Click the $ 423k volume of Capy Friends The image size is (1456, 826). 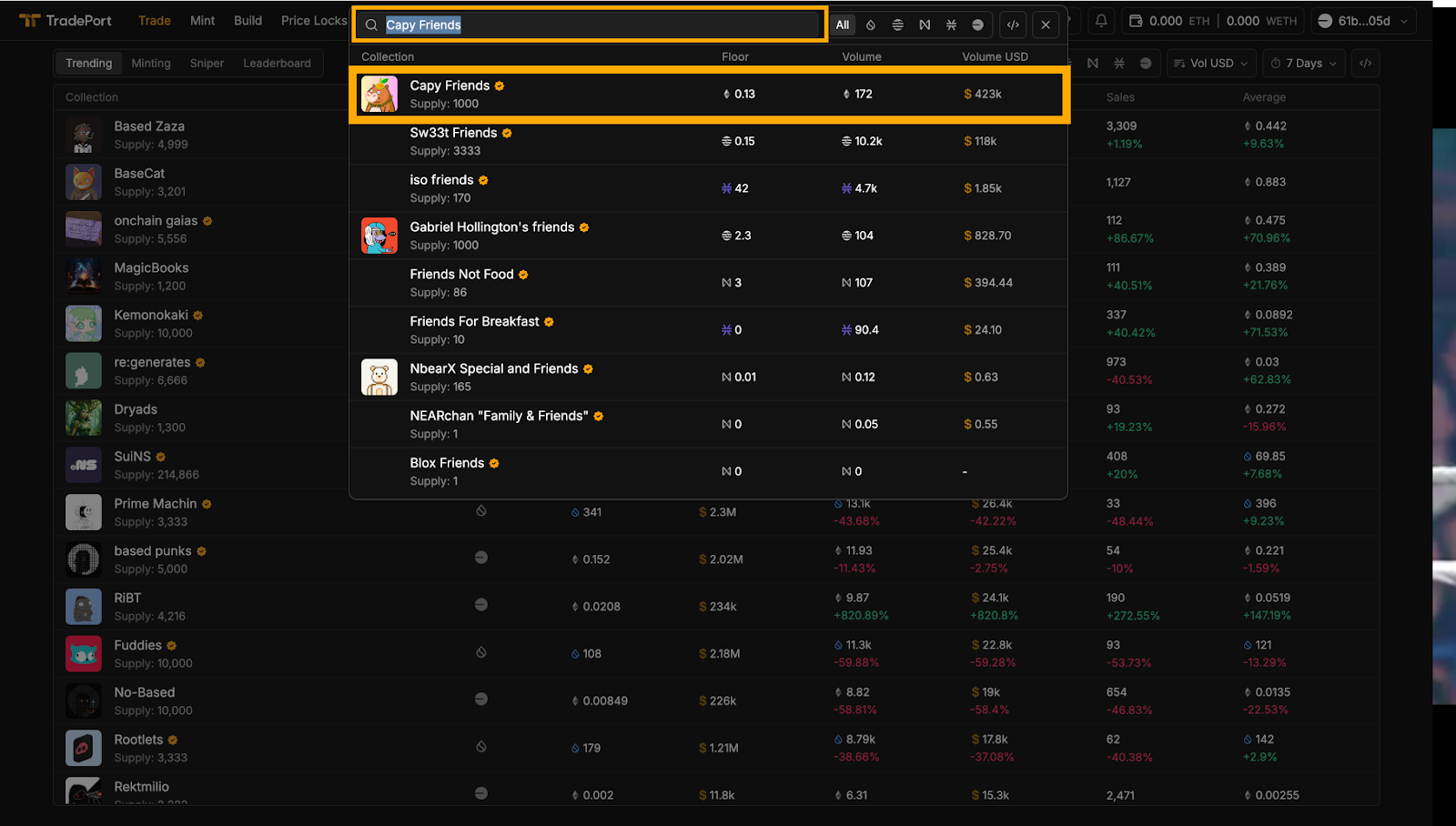(x=983, y=94)
